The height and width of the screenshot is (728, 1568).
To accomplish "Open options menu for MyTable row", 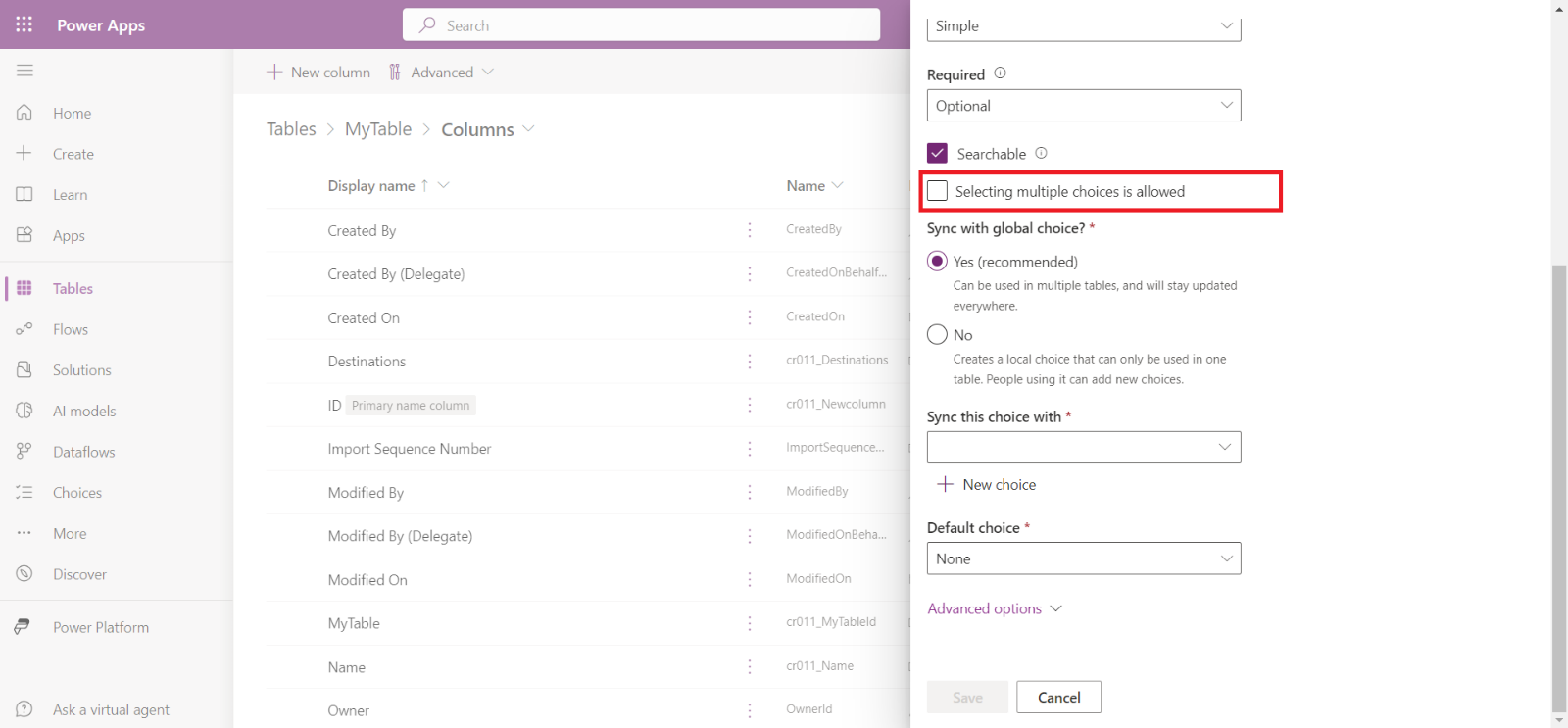I will click(750, 623).
